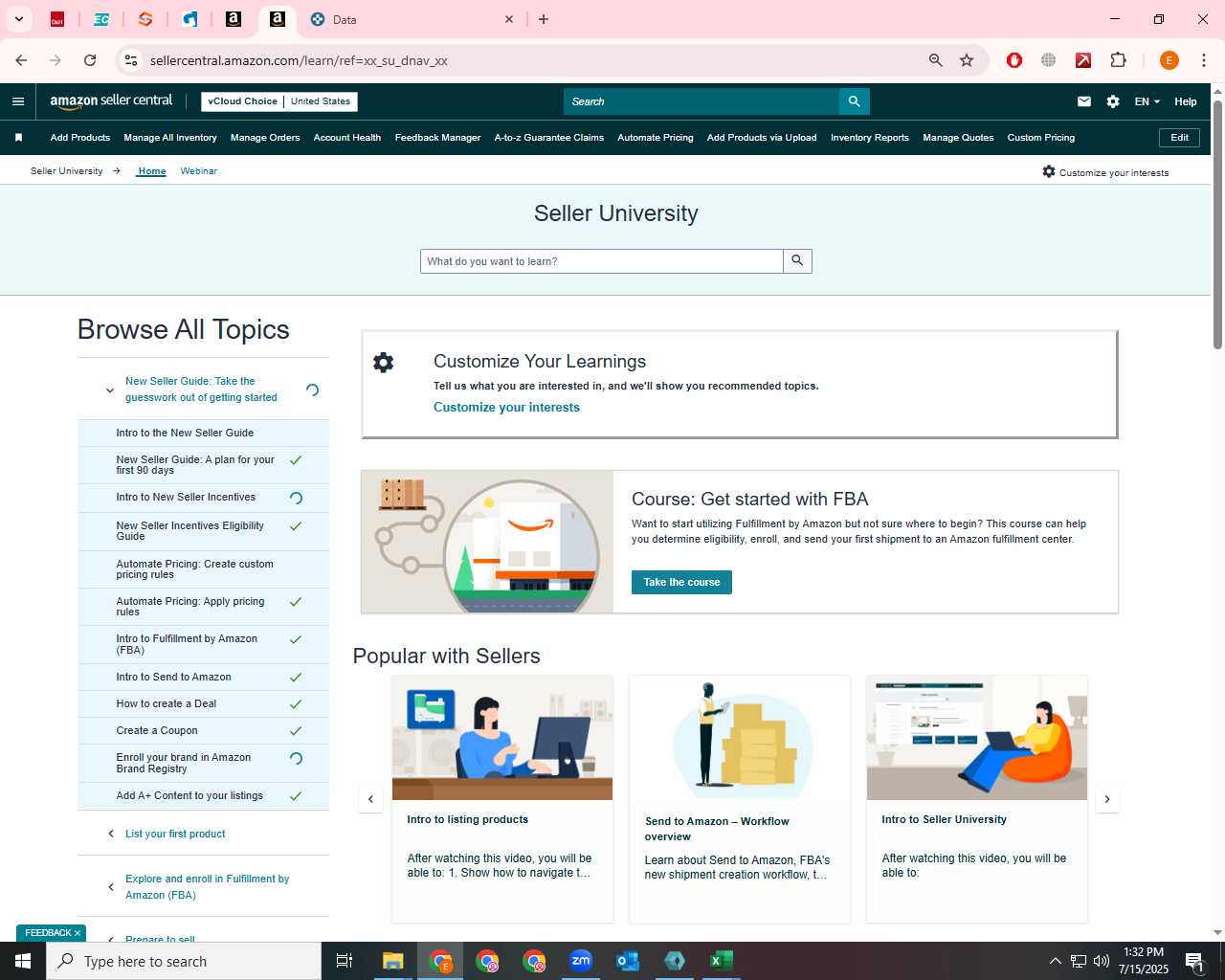
Task: Open Zoom from the taskbar
Action: [581, 961]
